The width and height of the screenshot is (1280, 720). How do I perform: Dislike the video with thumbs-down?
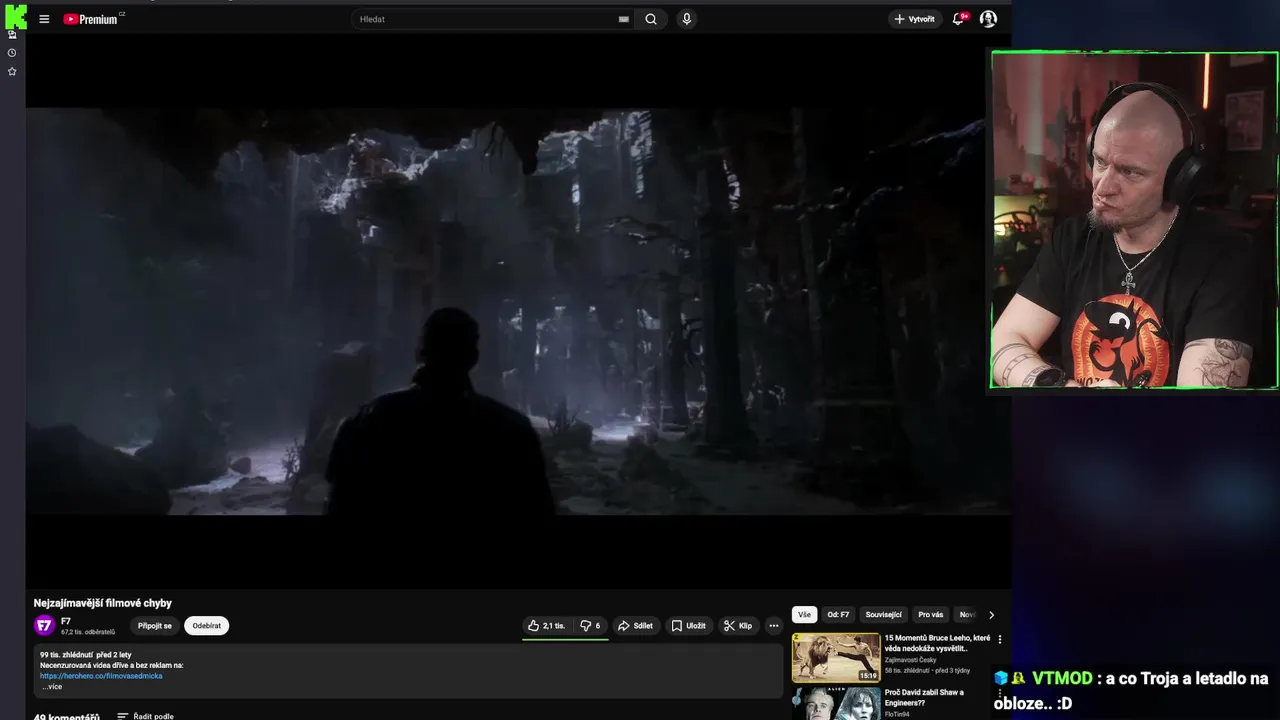pos(590,626)
